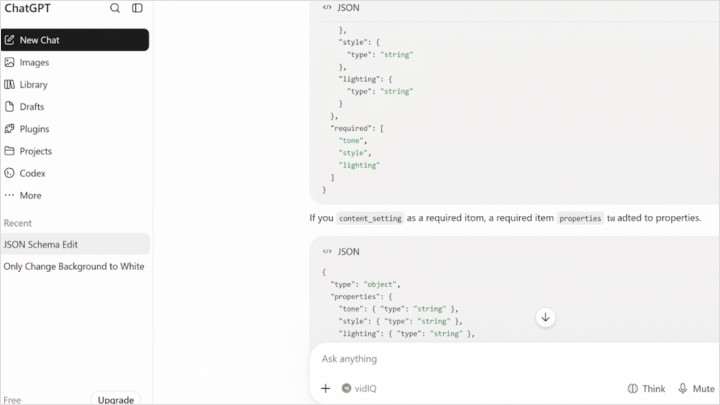720x405 pixels.
Task: Open the Images section
Action: (75, 62)
